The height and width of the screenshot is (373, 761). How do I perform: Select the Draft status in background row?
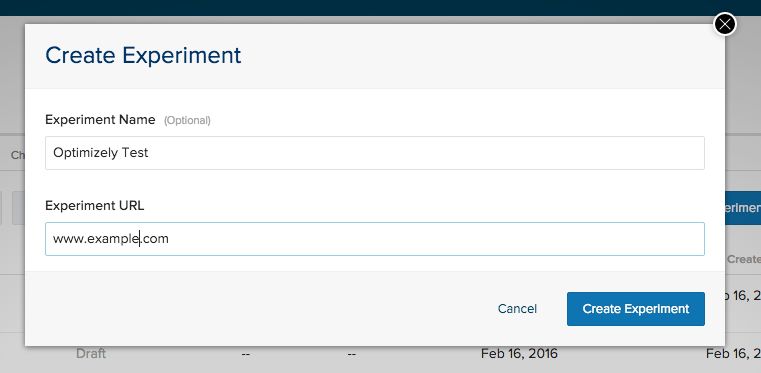pos(91,354)
